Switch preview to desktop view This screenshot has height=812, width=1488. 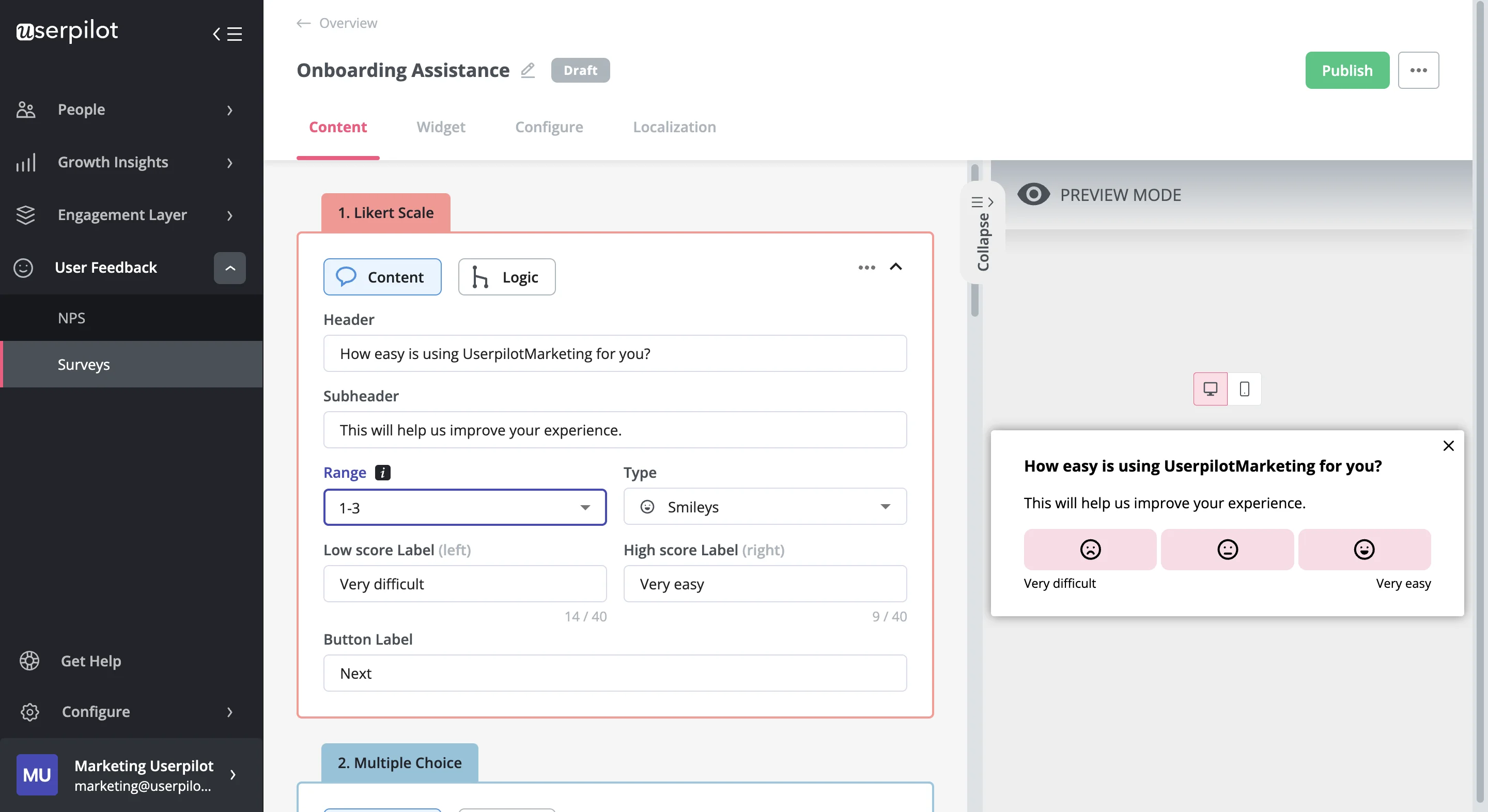click(x=1210, y=388)
